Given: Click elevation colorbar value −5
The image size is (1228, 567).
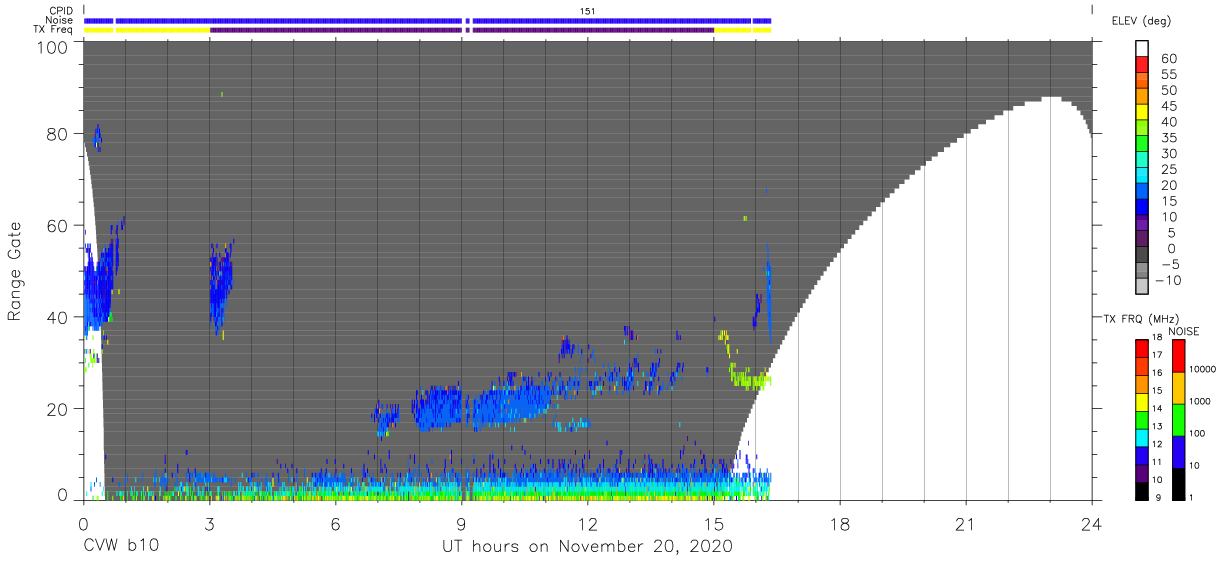Looking at the screenshot, I should [1169, 264].
